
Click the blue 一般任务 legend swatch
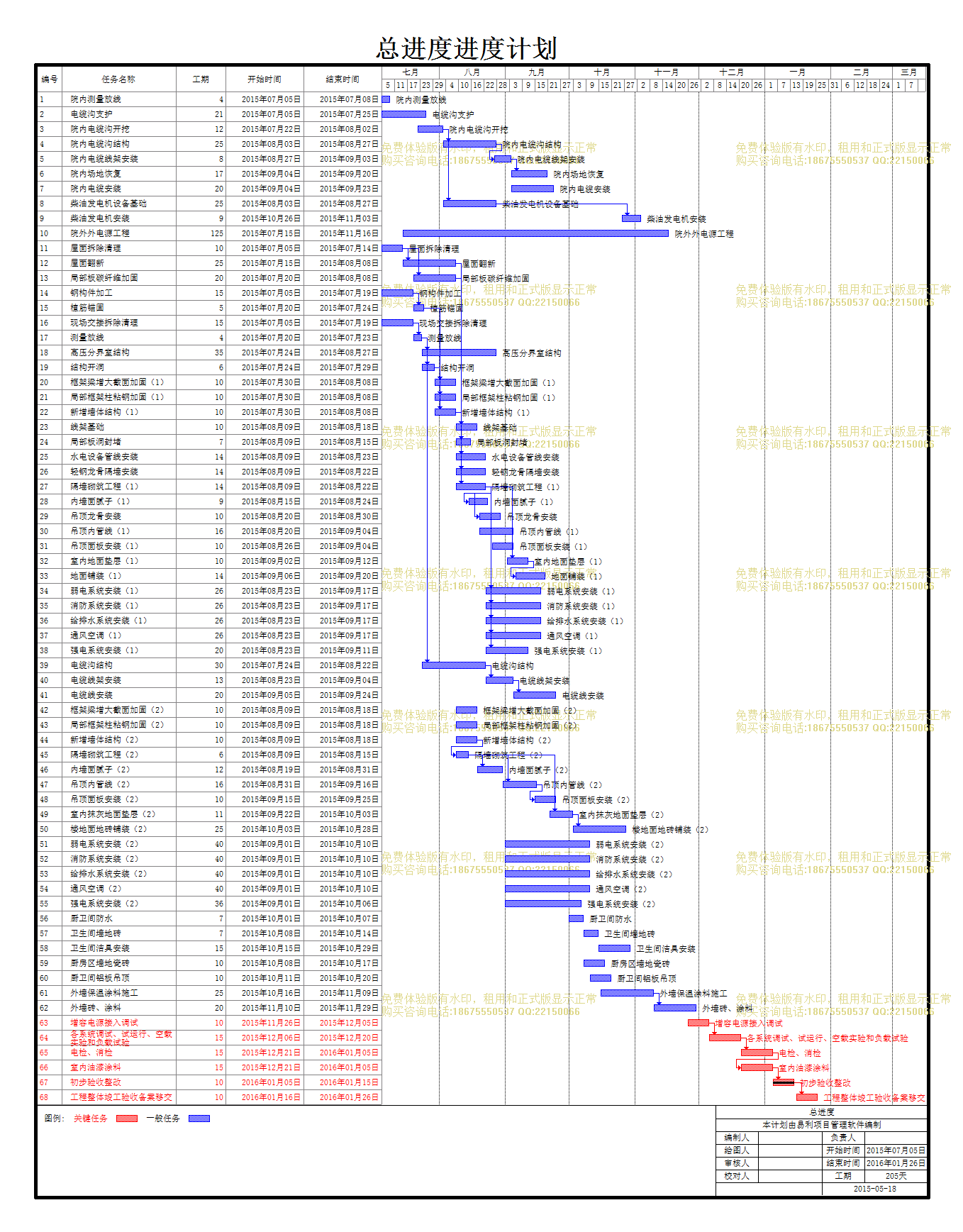tap(199, 1119)
